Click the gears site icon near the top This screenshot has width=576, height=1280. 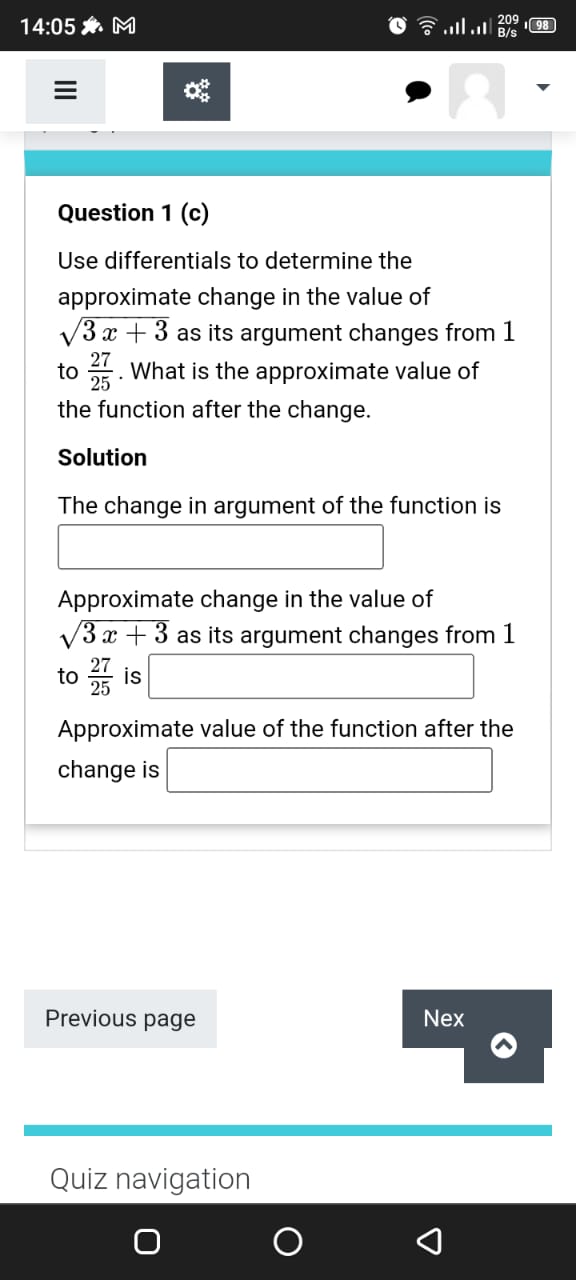196,90
